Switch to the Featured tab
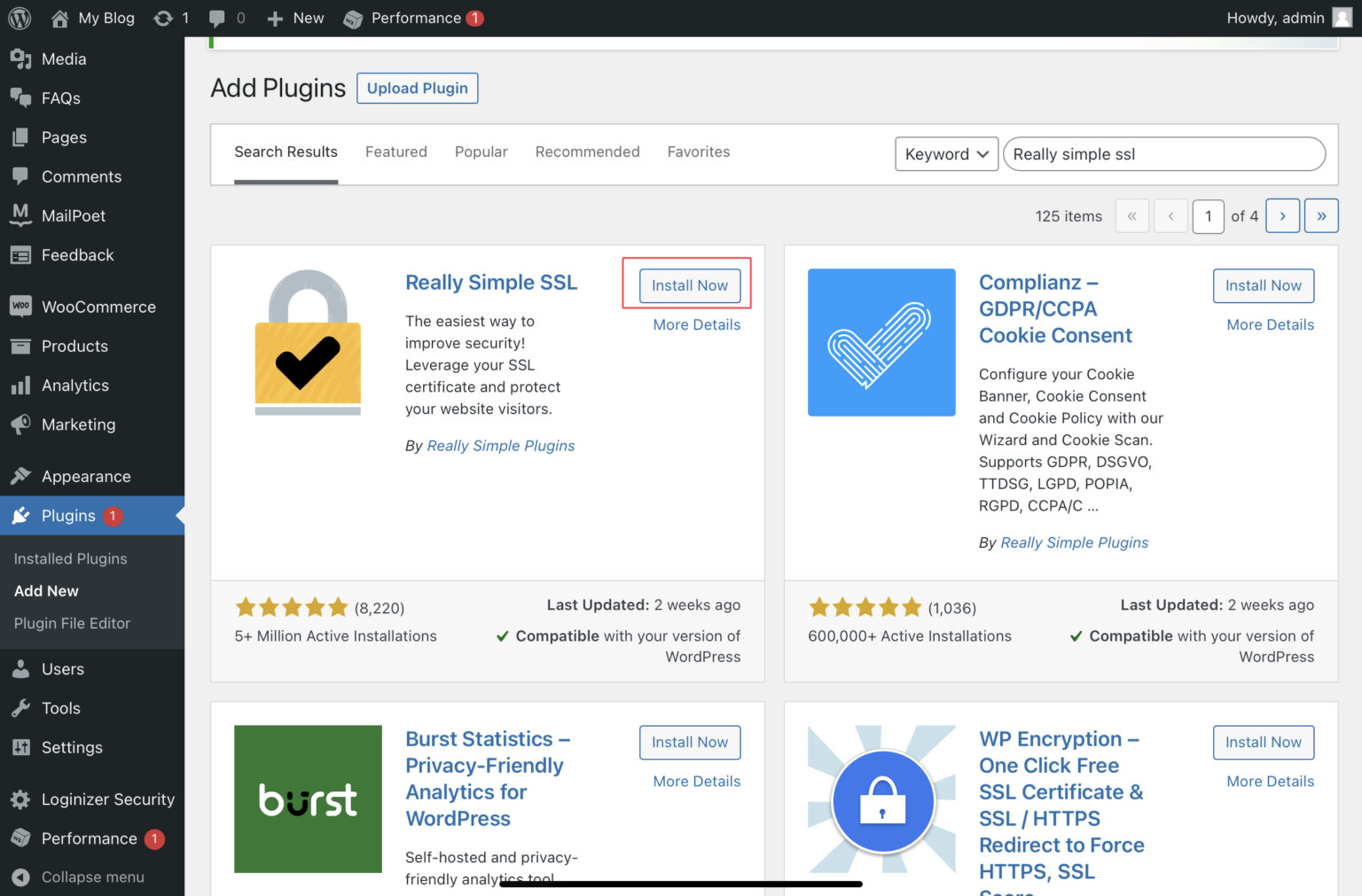Screen dimensions: 1362x896 tap(396, 152)
